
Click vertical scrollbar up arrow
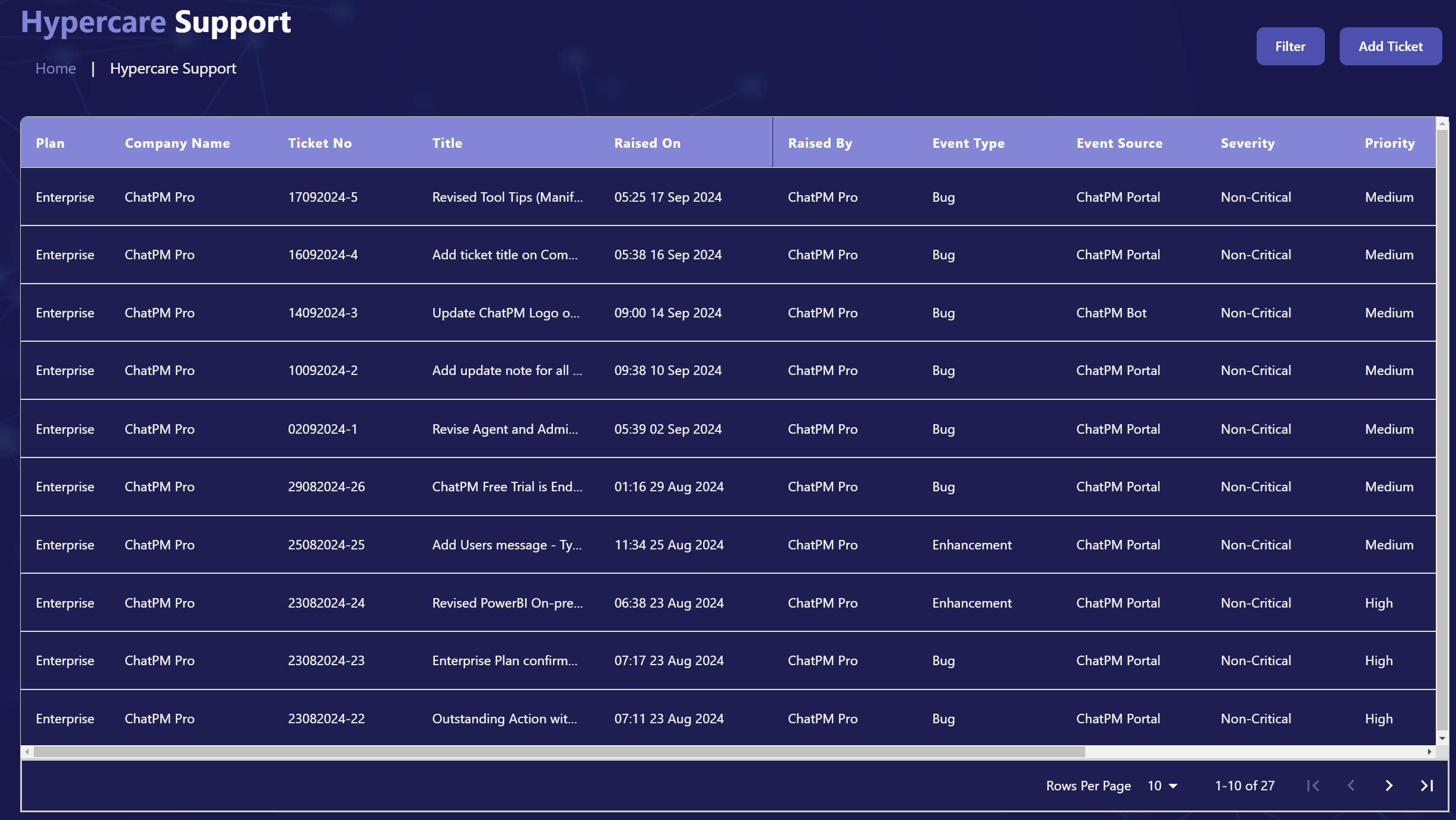[x=1442, y=123]
